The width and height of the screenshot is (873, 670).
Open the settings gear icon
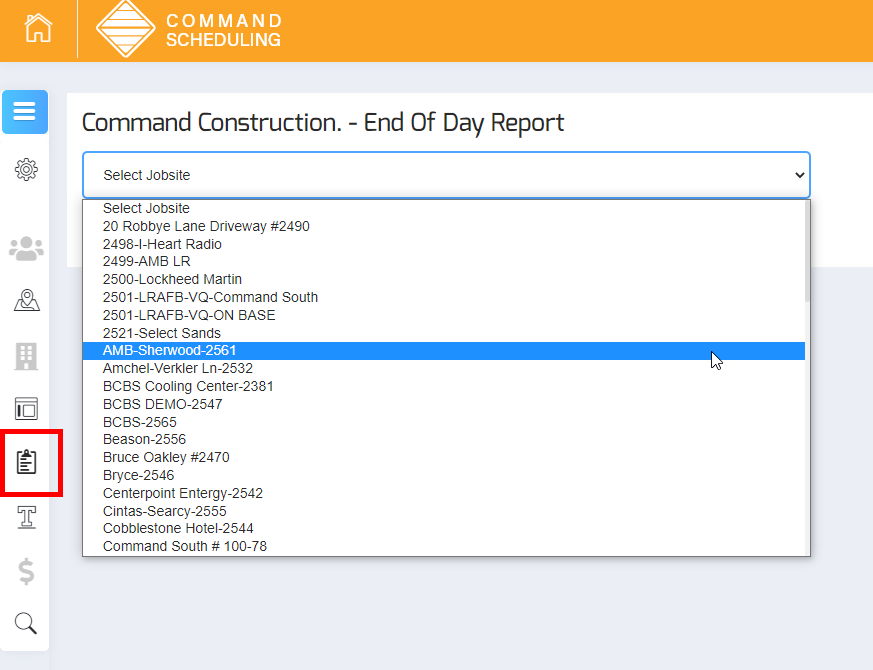point(26,170)
